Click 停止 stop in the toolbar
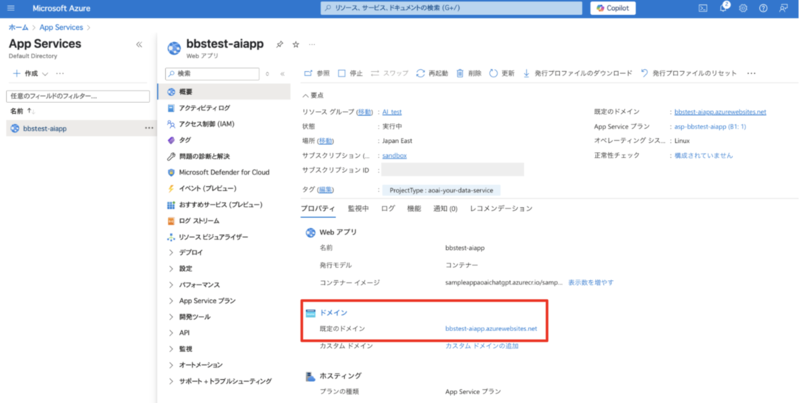 coord(350,73)
